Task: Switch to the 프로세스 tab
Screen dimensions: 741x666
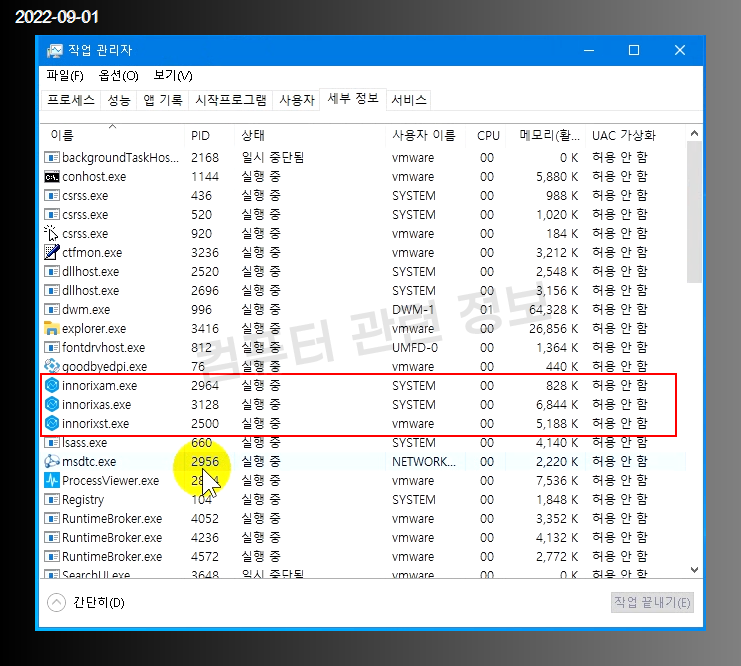Action: 71,100
